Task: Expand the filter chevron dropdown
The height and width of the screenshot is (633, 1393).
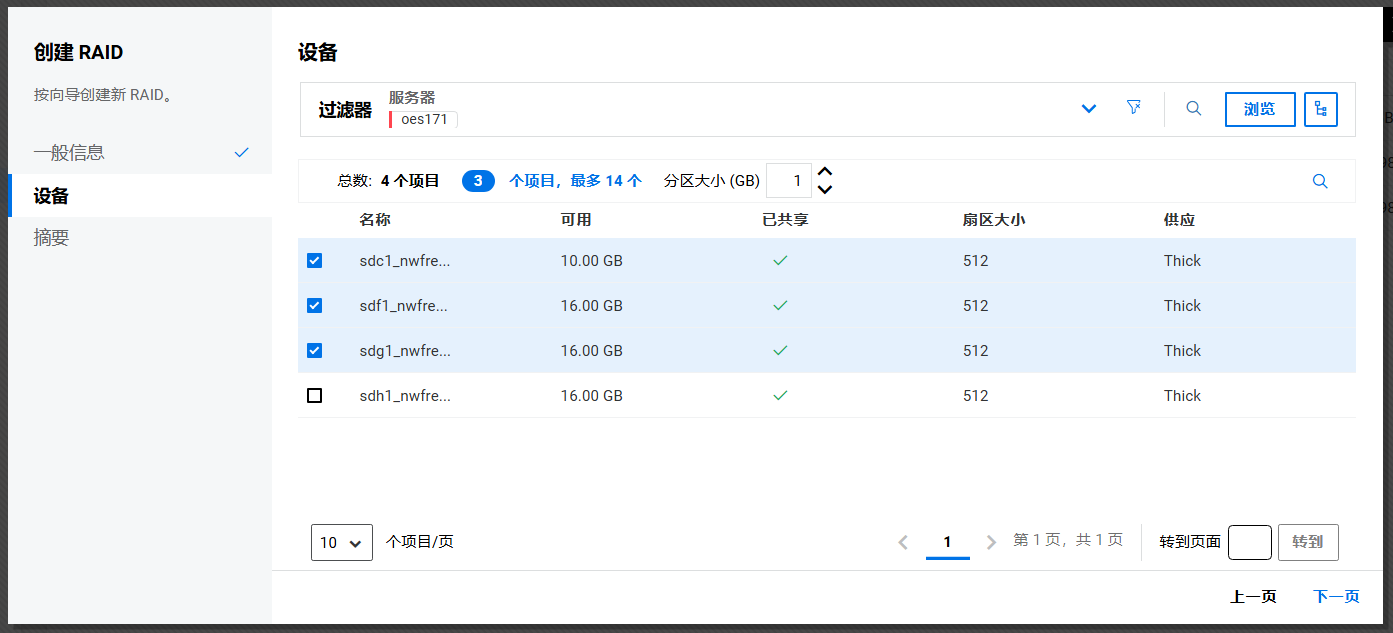Action: coord(1089,109)
